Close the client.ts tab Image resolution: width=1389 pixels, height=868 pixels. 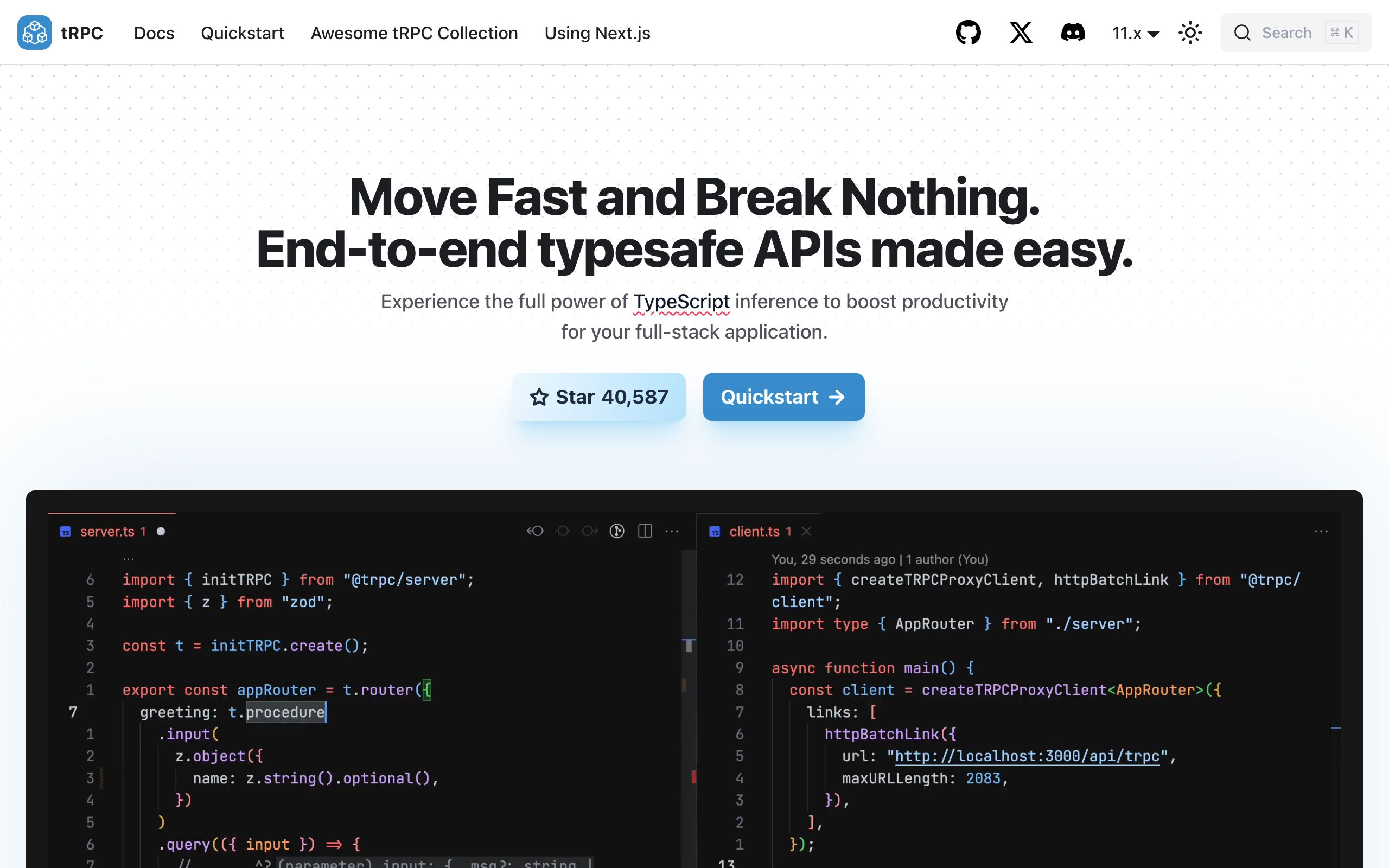[806, 532]
